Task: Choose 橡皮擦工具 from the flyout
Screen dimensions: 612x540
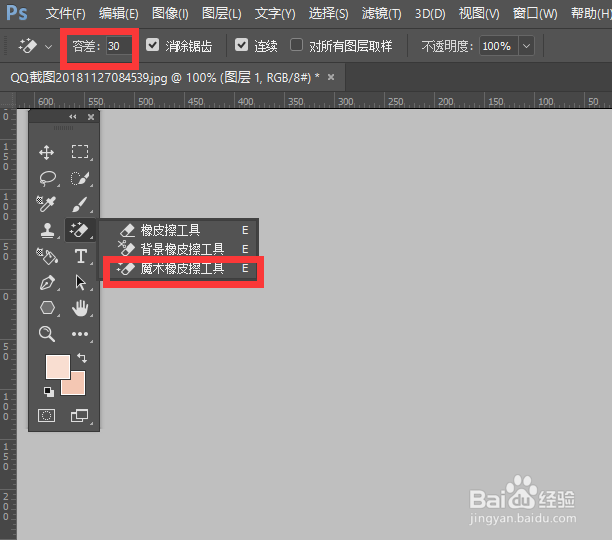Action: 178,230
